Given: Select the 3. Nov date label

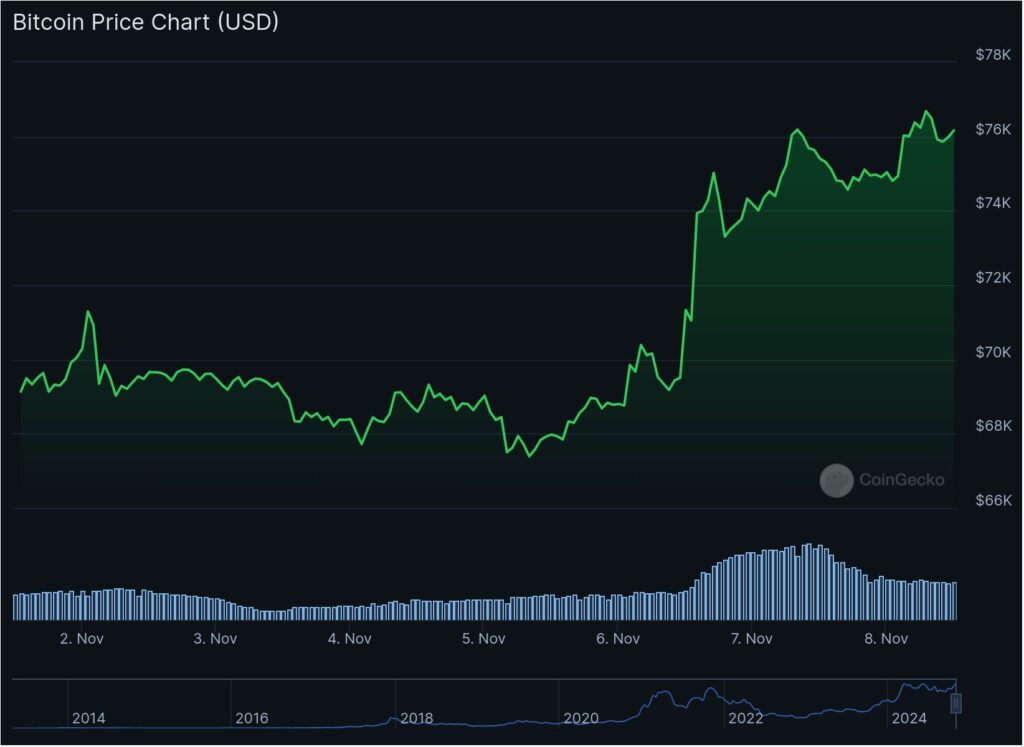Looking at the screenshot, I should pos(215,638).
